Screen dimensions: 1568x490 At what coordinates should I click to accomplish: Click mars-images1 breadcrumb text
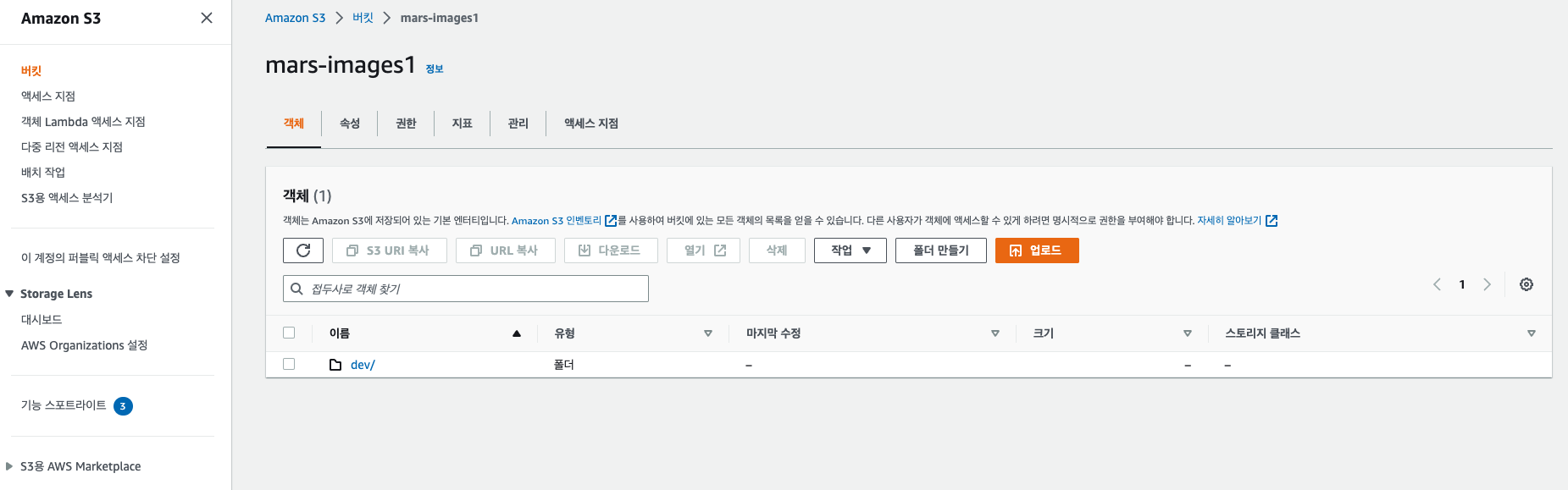440,18
